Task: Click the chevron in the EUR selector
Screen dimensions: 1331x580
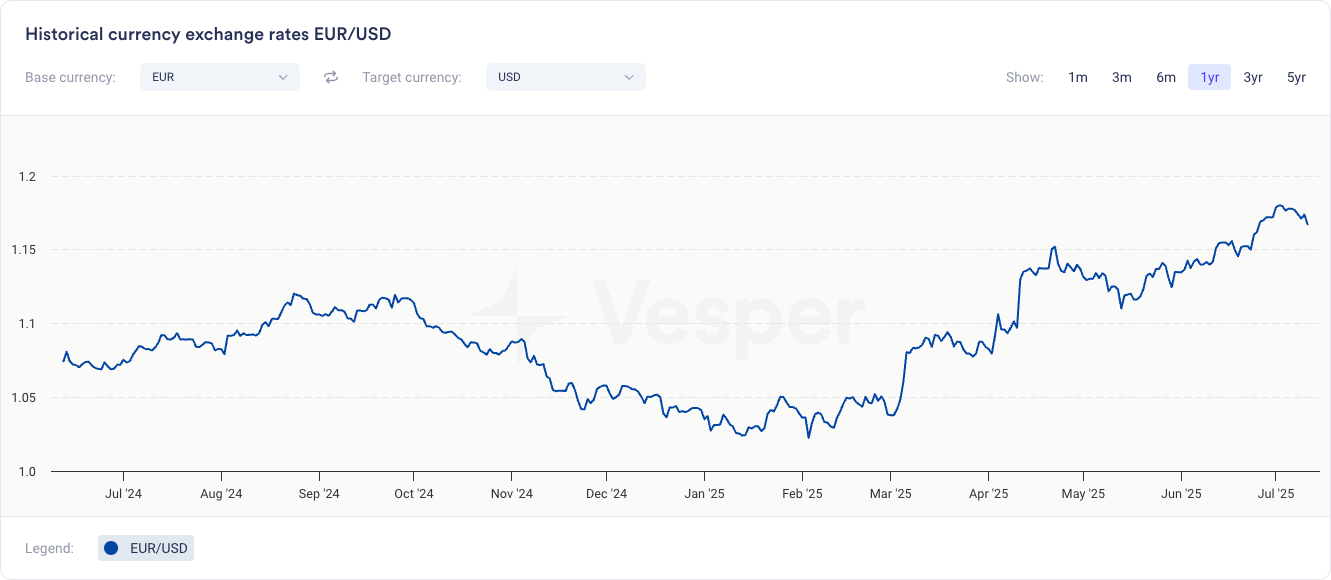Action: click(283, 77)
